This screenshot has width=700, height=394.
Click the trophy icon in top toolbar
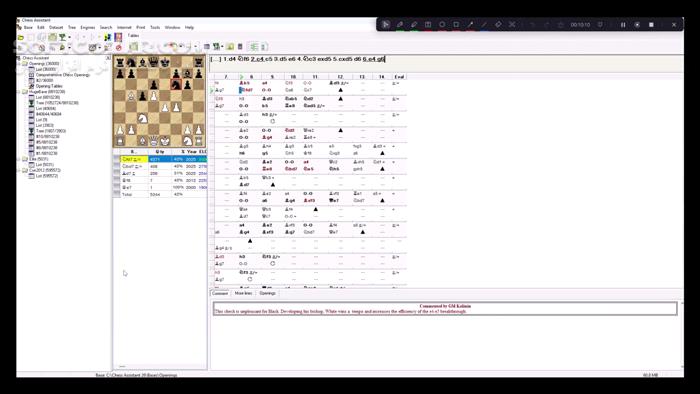[62, 37]
